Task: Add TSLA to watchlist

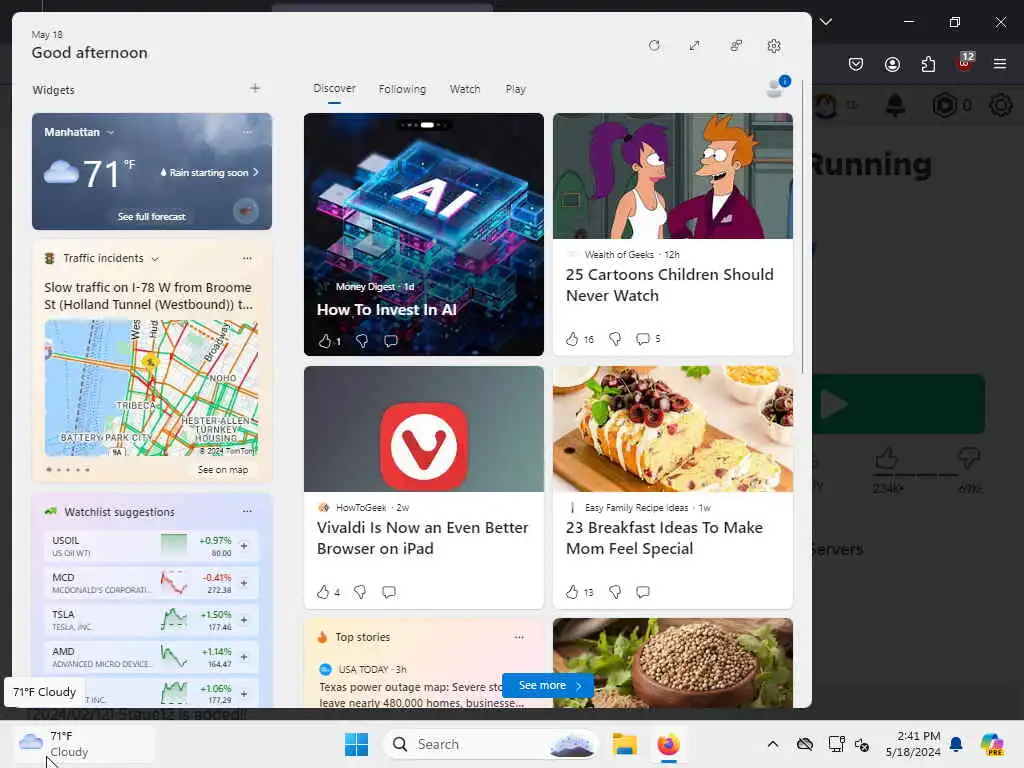Action: click(244, 620)
